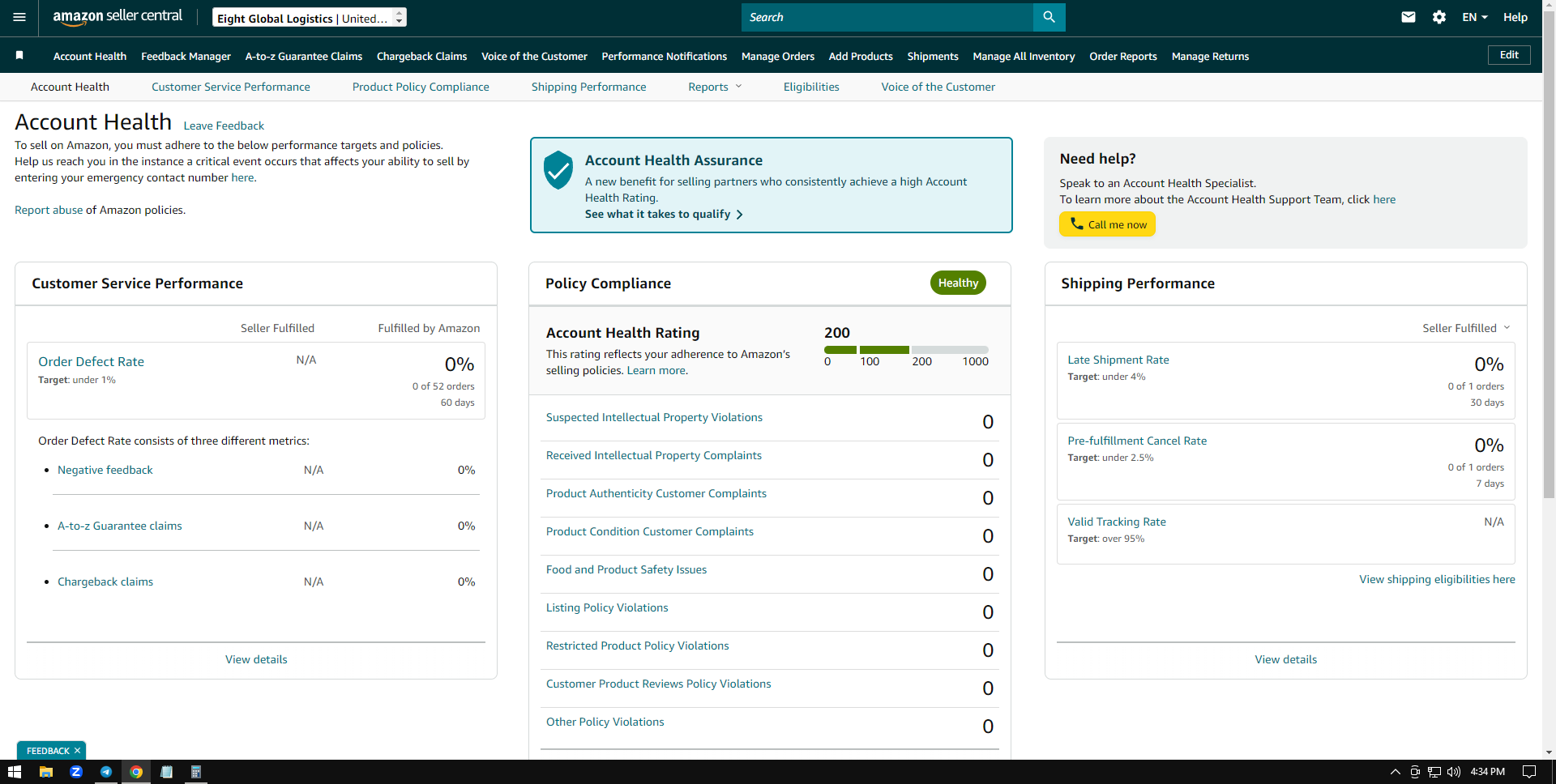The image size is (1556, 784).
Task: Open the settings gear icon
Action: pos(1439,17)
